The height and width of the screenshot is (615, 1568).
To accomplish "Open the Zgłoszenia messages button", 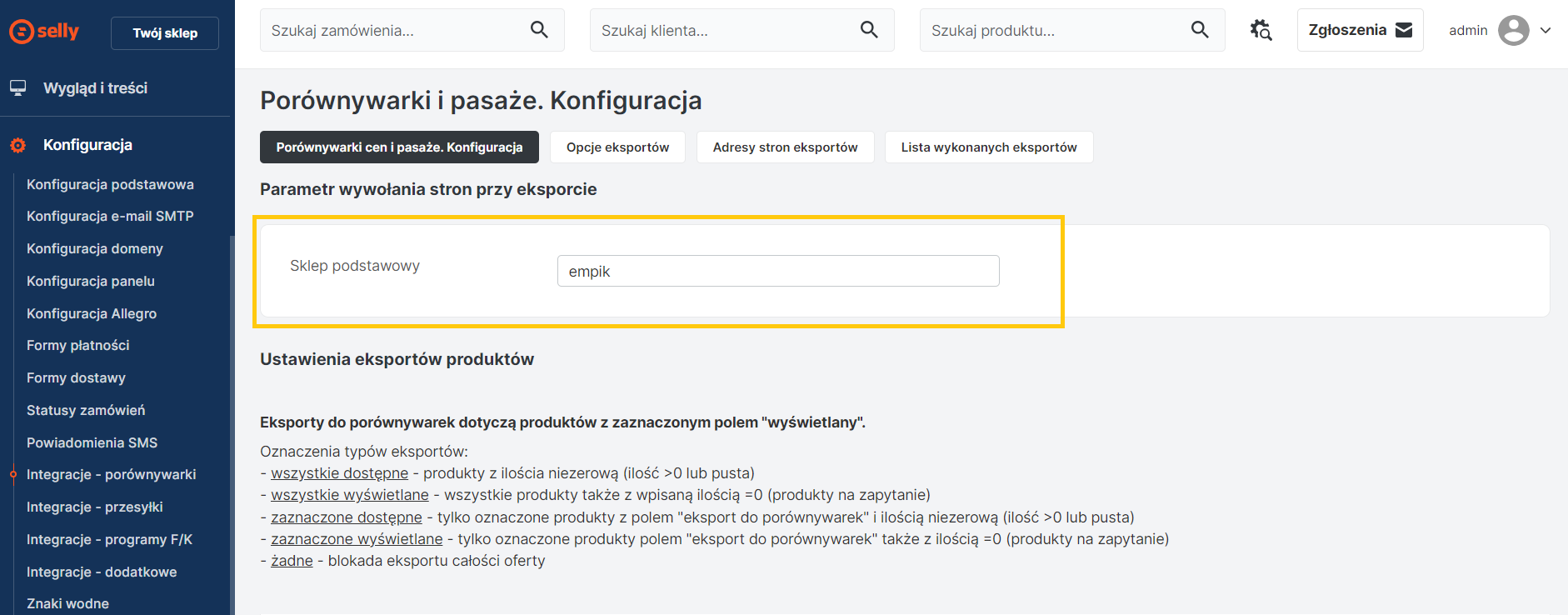I will pos(1360,30).
